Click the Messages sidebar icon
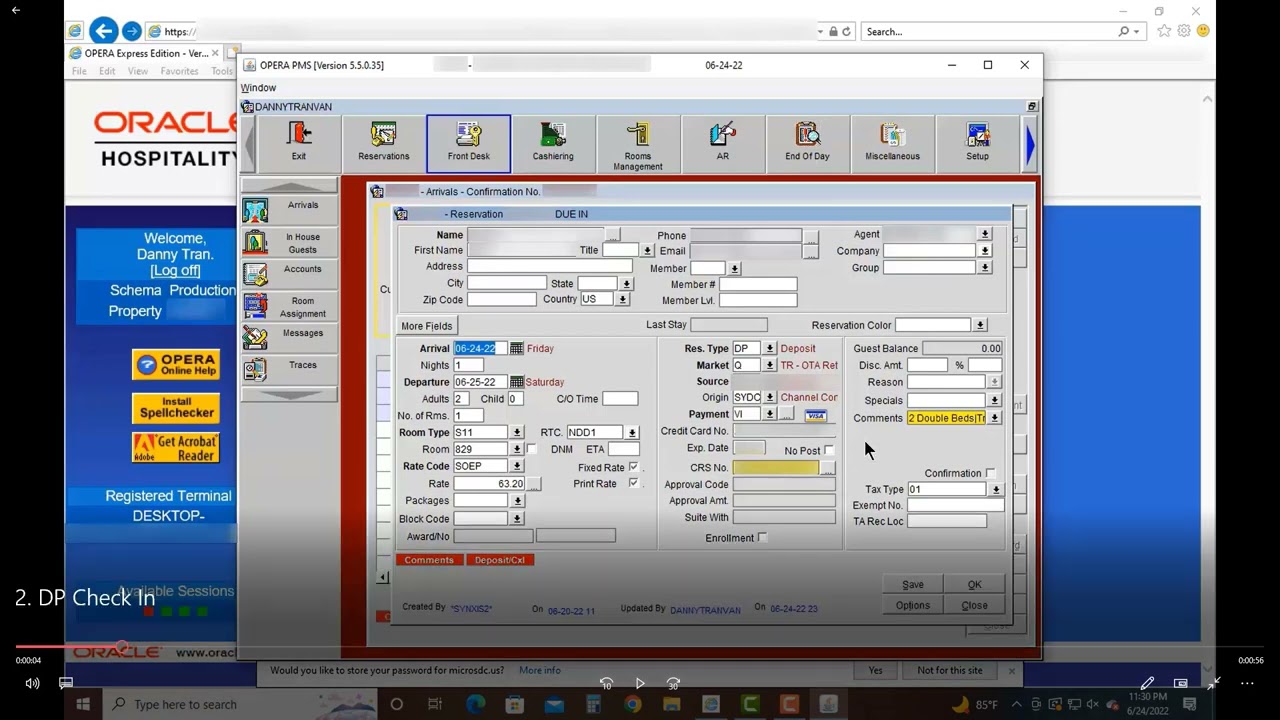 click(x=255, y=338)
